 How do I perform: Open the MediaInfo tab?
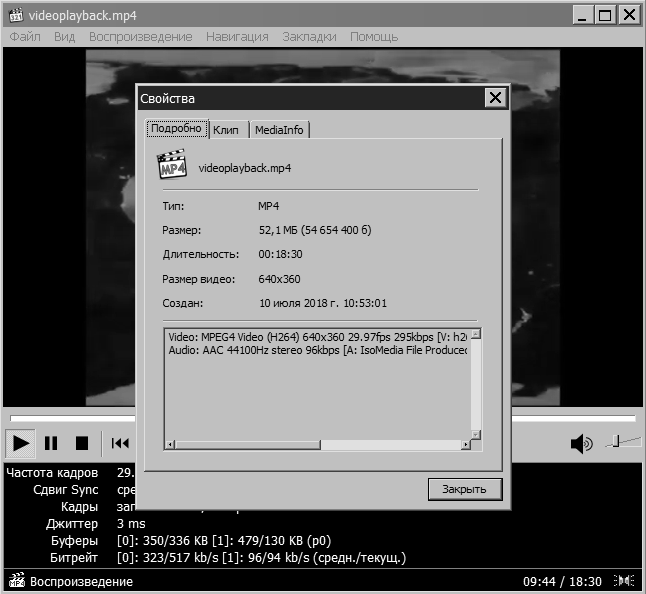tap(280, 130)
